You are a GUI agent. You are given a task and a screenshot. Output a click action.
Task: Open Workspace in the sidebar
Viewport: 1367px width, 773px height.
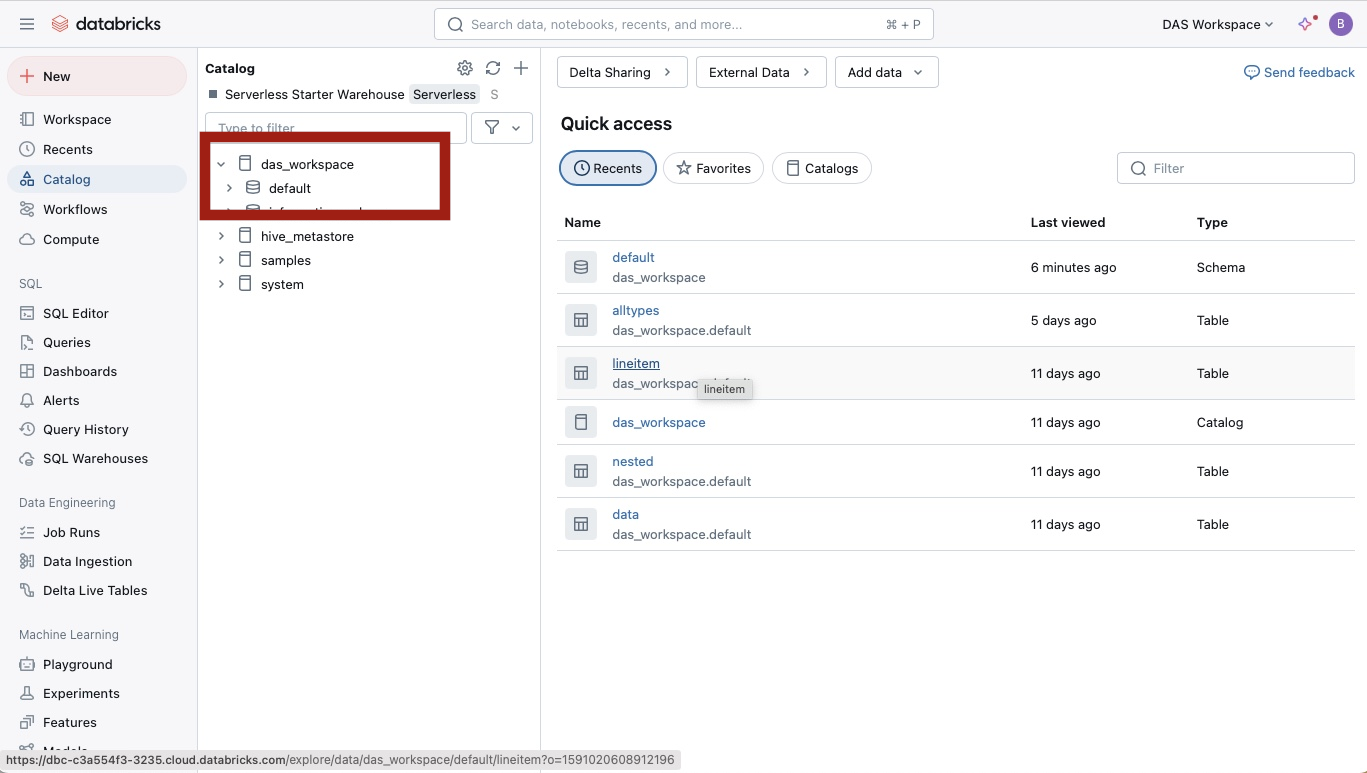point(97,119)
